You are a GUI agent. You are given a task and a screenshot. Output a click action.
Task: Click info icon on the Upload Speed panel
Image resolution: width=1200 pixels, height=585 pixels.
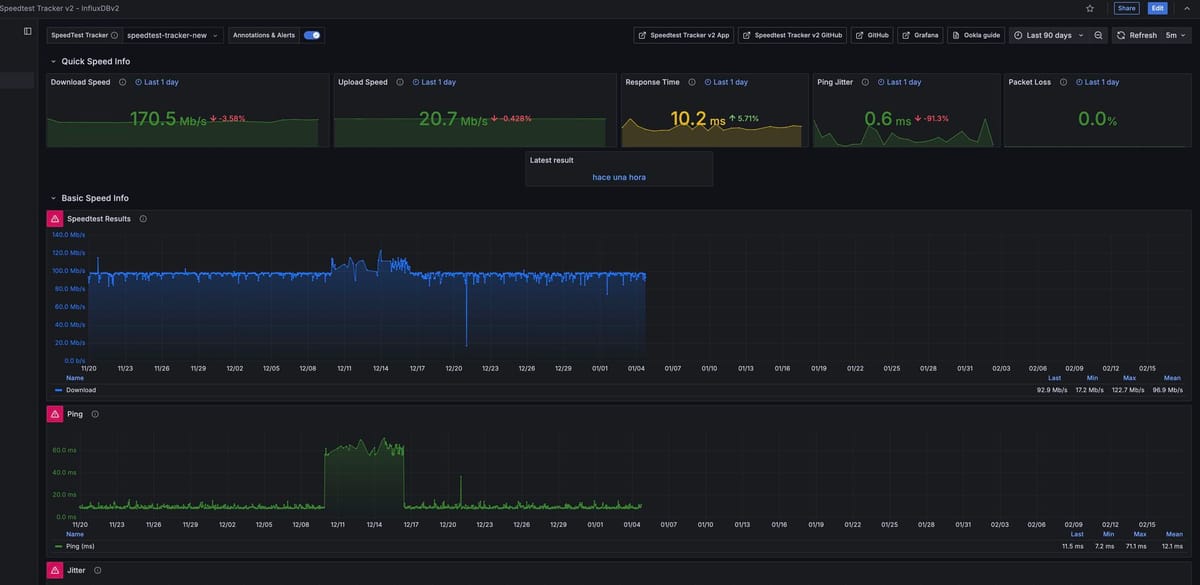(398, 80)
